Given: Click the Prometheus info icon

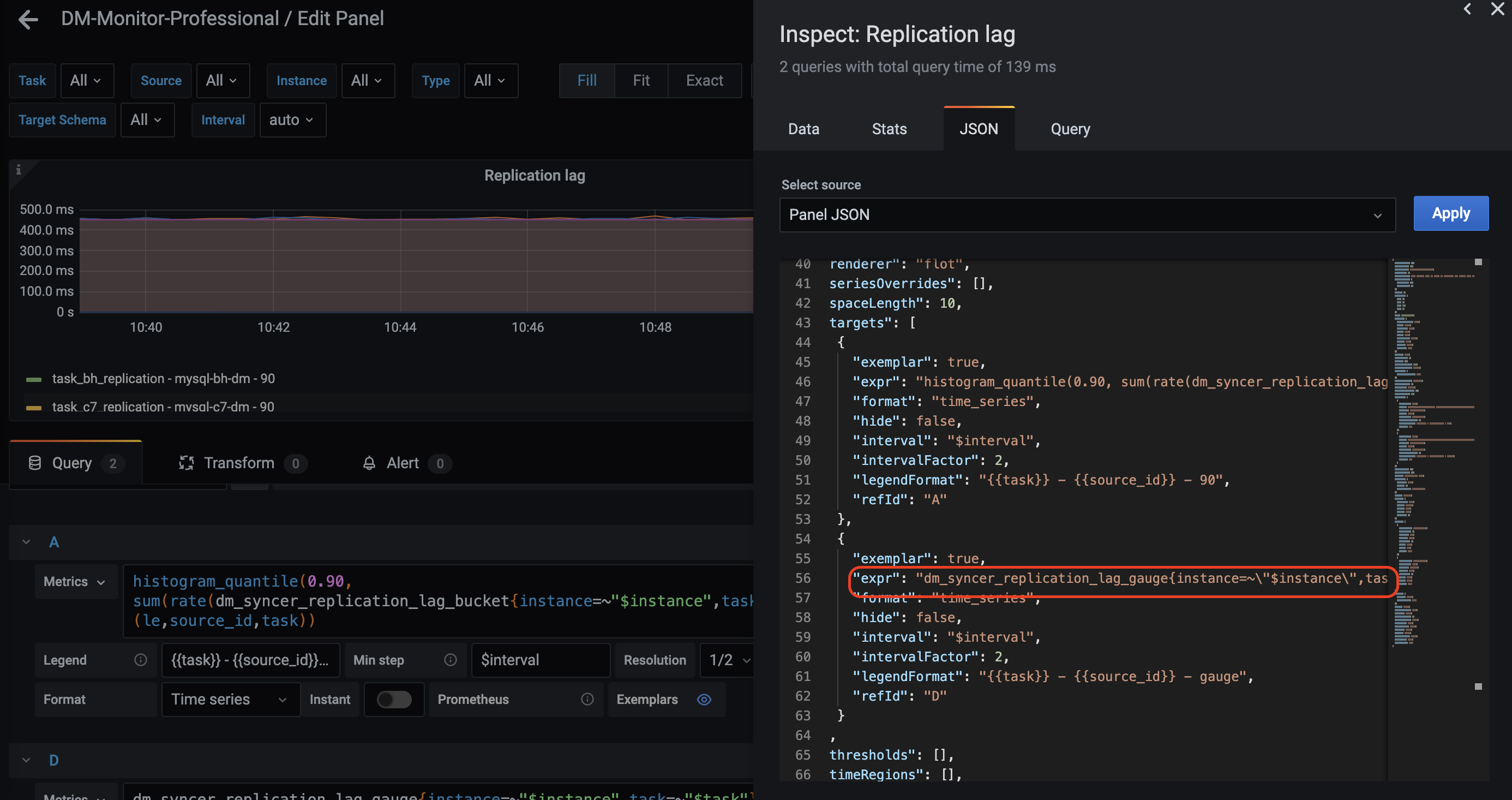Looking at the screenshot, I should click(587, 699).
